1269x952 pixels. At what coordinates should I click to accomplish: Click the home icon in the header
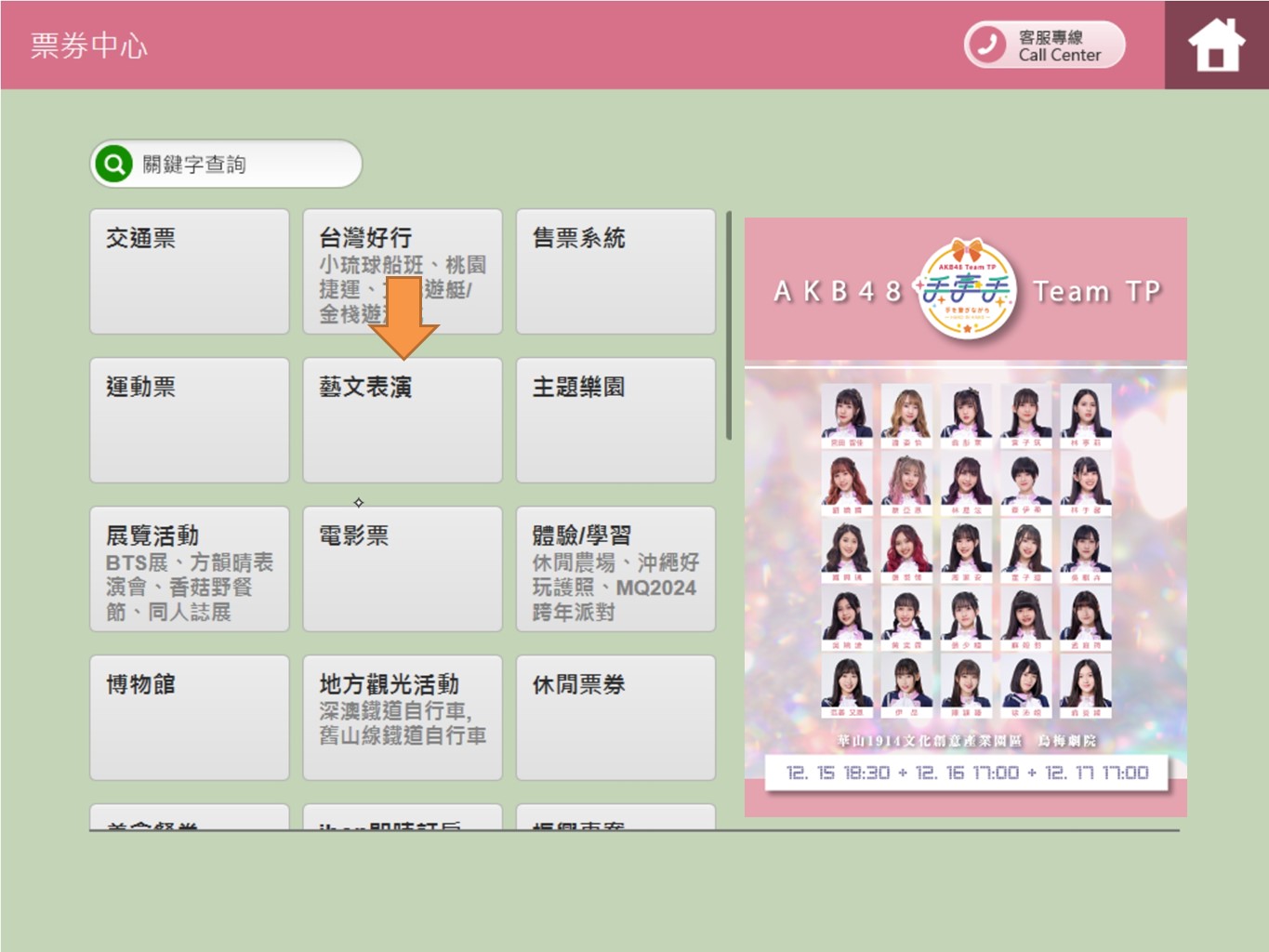coord(1216,45)
